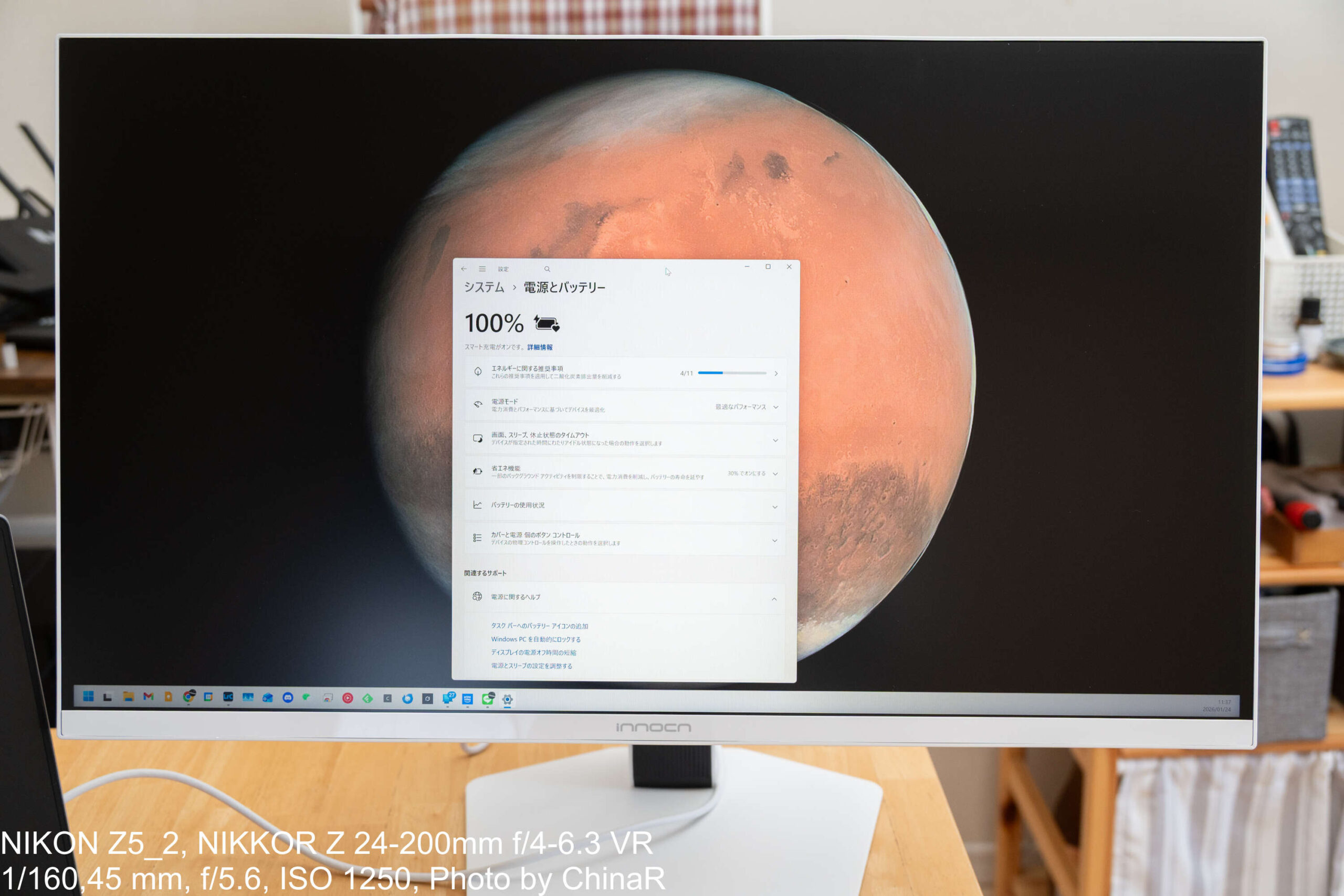
Task: Expand battery usage section
Action: point(774,507)
